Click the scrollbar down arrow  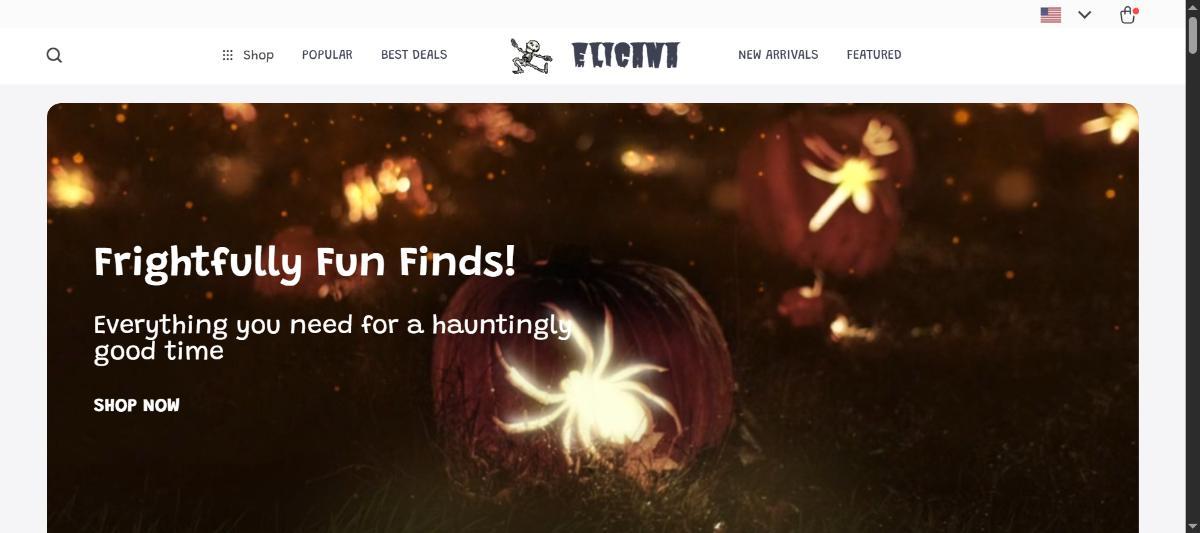tap(1192, 526)
